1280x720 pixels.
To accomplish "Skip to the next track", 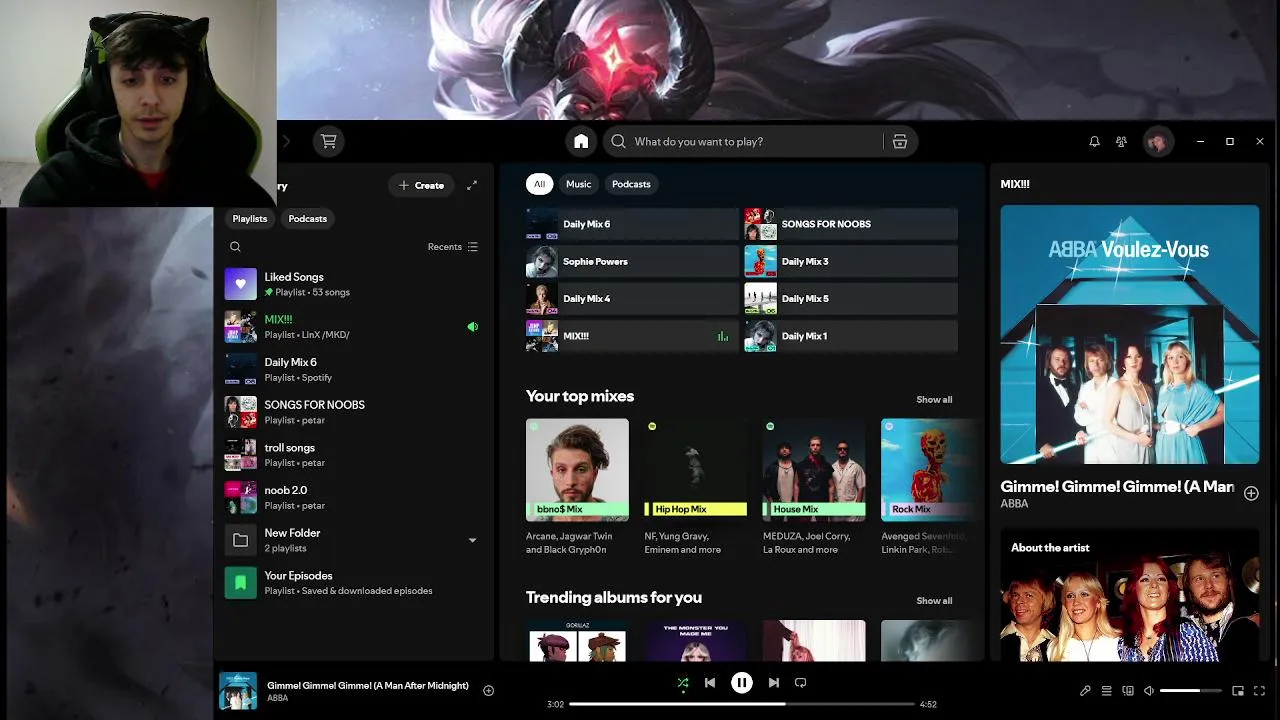I will point(773,683).
